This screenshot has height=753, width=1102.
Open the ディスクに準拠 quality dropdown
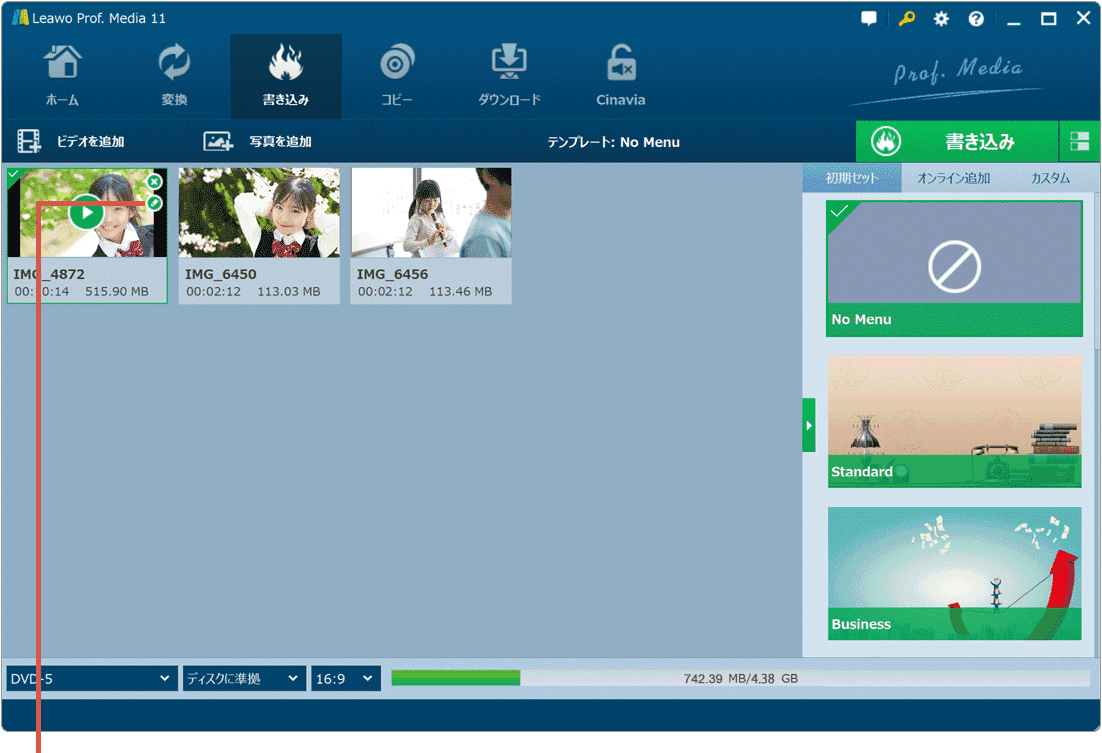[x=243, y=679]
